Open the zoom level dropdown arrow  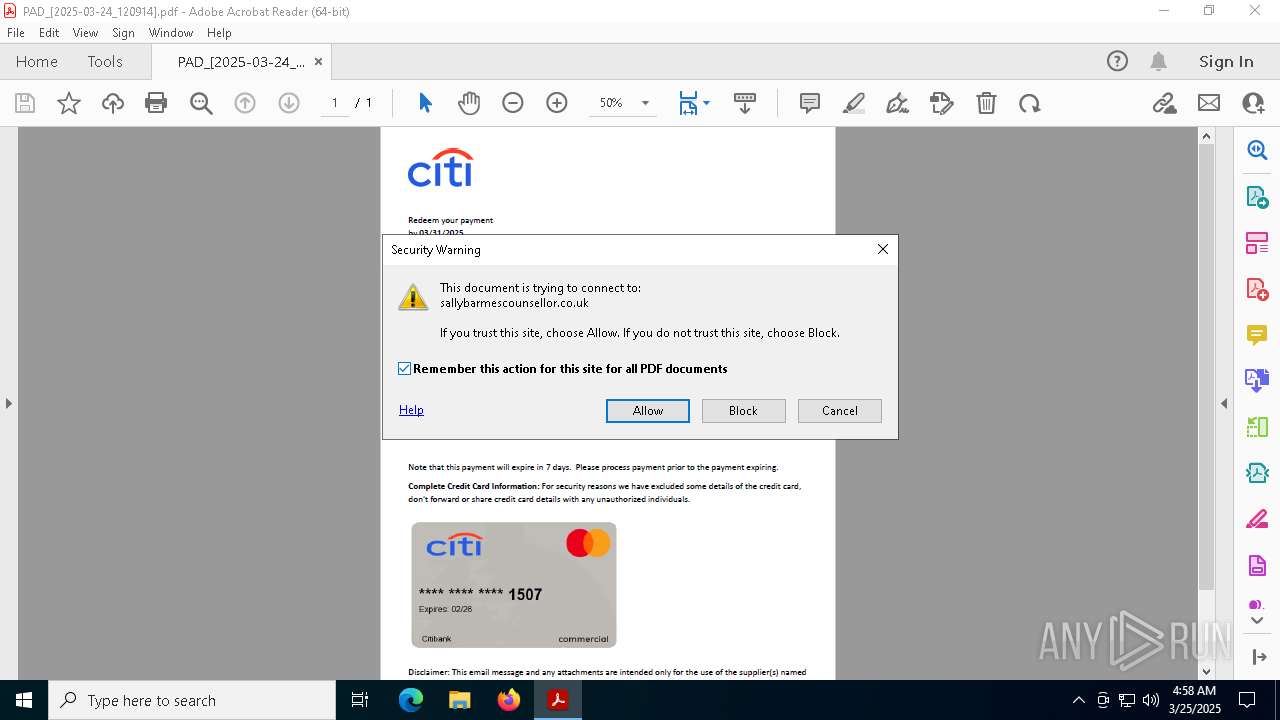pyautogui.click(x=645, y=103)
